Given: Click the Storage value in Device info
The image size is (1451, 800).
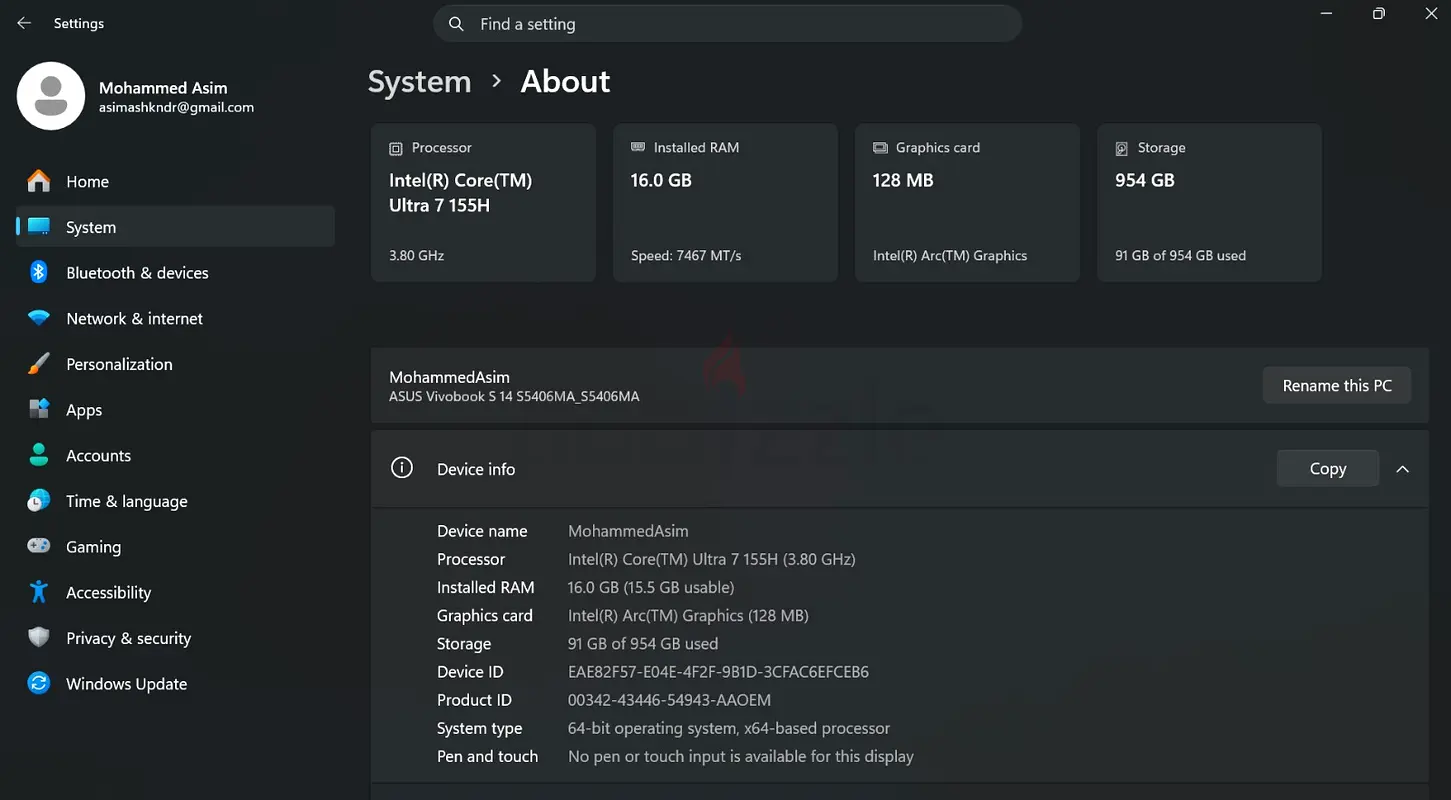Looking at the screenshot, I should pos(643,643).
